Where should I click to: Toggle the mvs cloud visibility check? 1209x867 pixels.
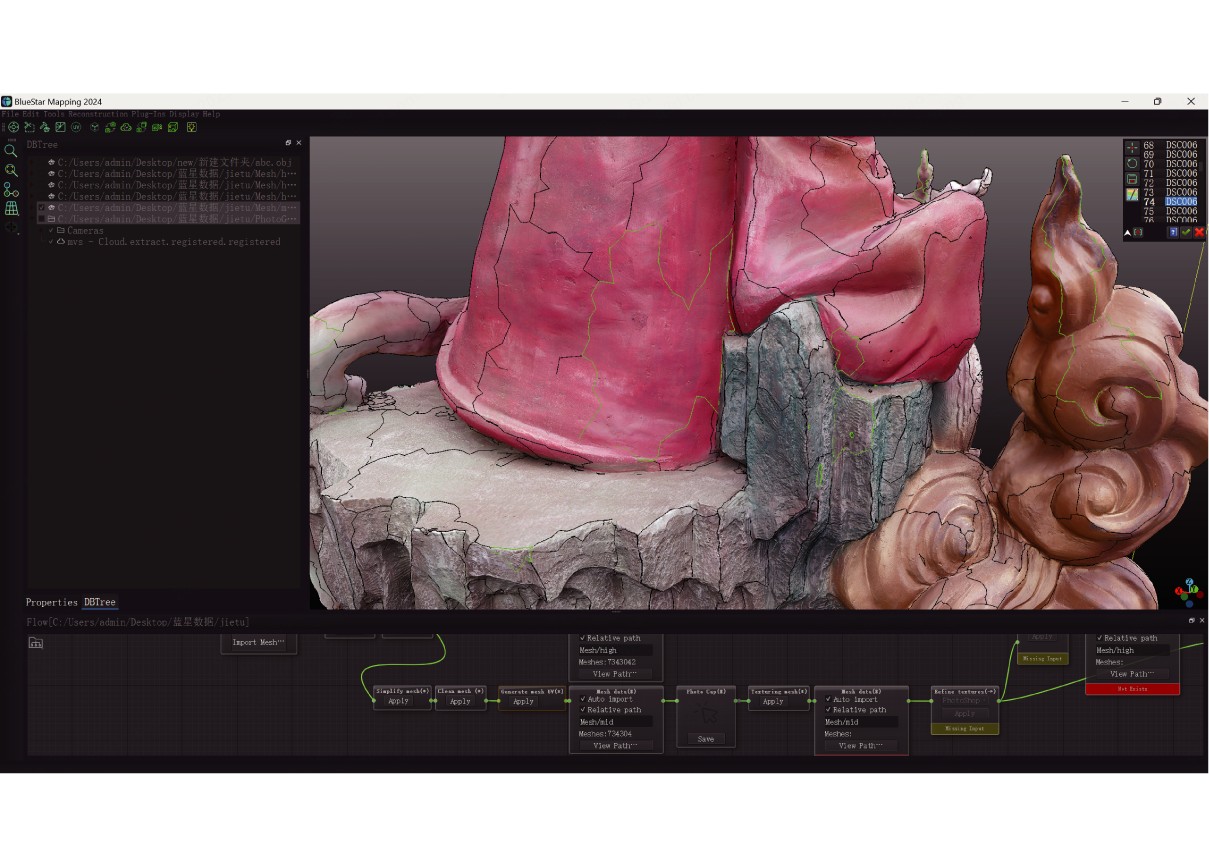click(x=51, y=242)
